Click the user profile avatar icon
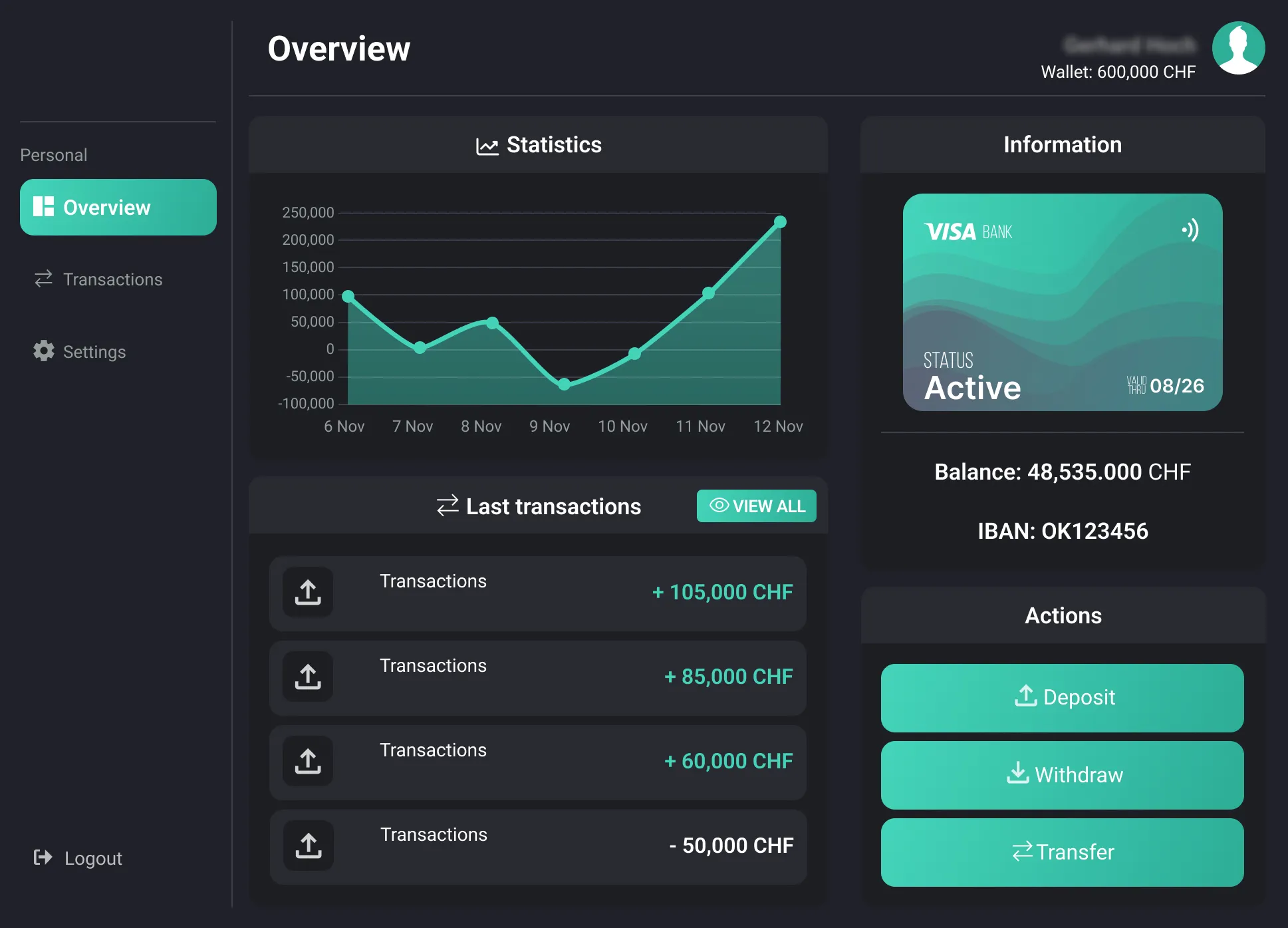The height and width of the screenshot is (928, 1288). point(1237,48)
